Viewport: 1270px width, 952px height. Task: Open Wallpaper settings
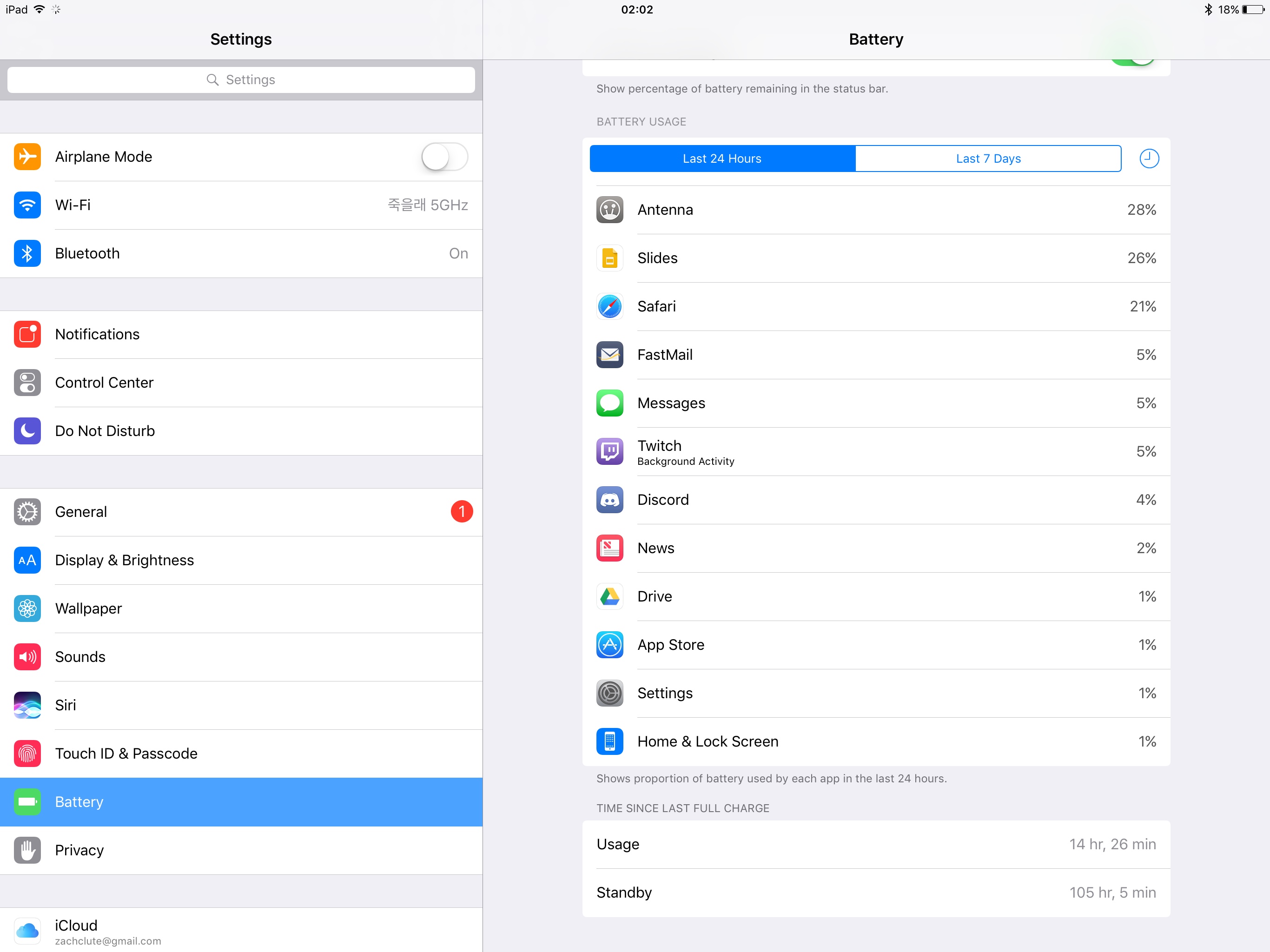pyautogui.click(x=241, y=608)
